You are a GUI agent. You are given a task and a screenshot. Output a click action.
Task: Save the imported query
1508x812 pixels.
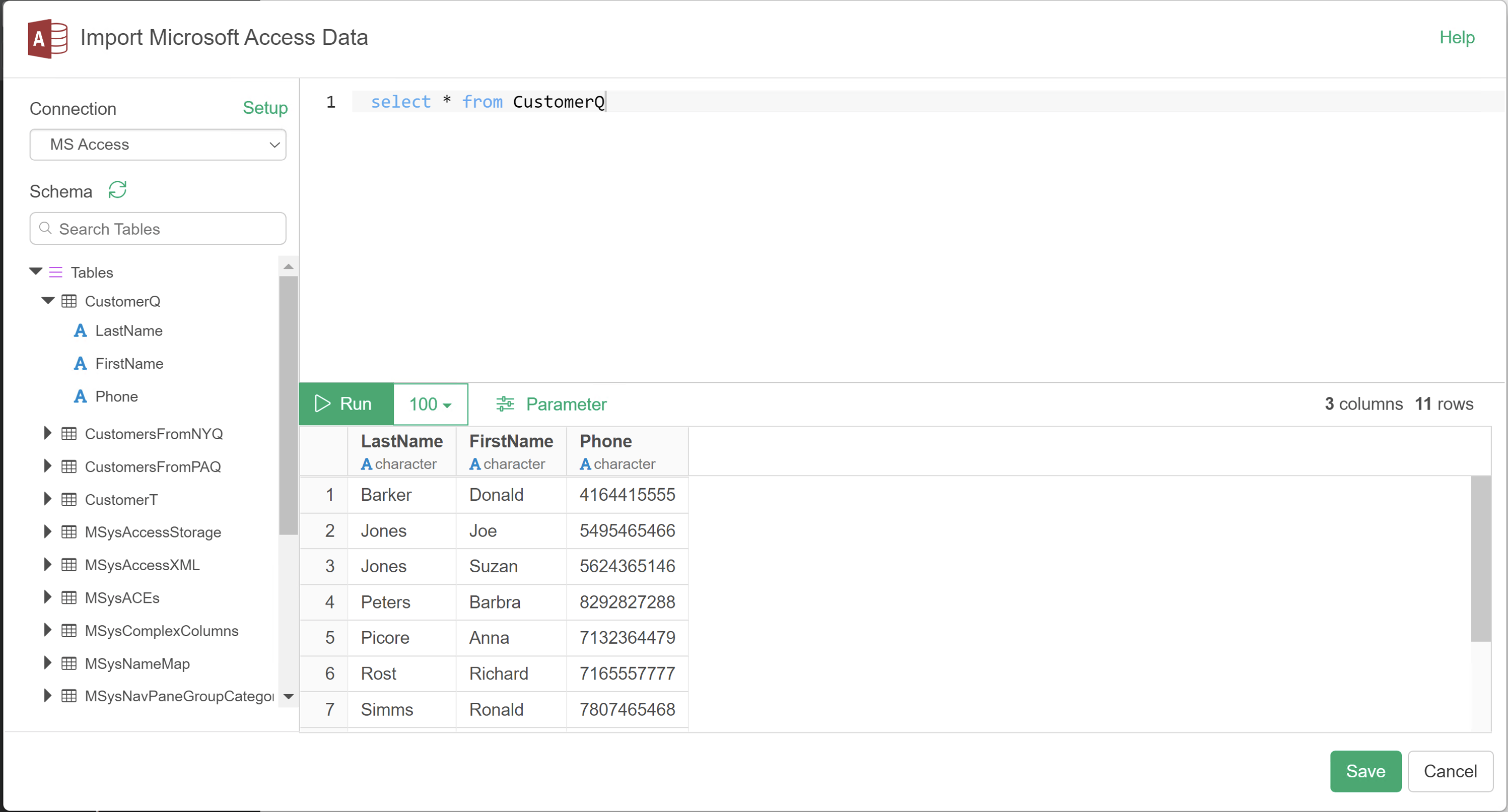(1365, 771)
